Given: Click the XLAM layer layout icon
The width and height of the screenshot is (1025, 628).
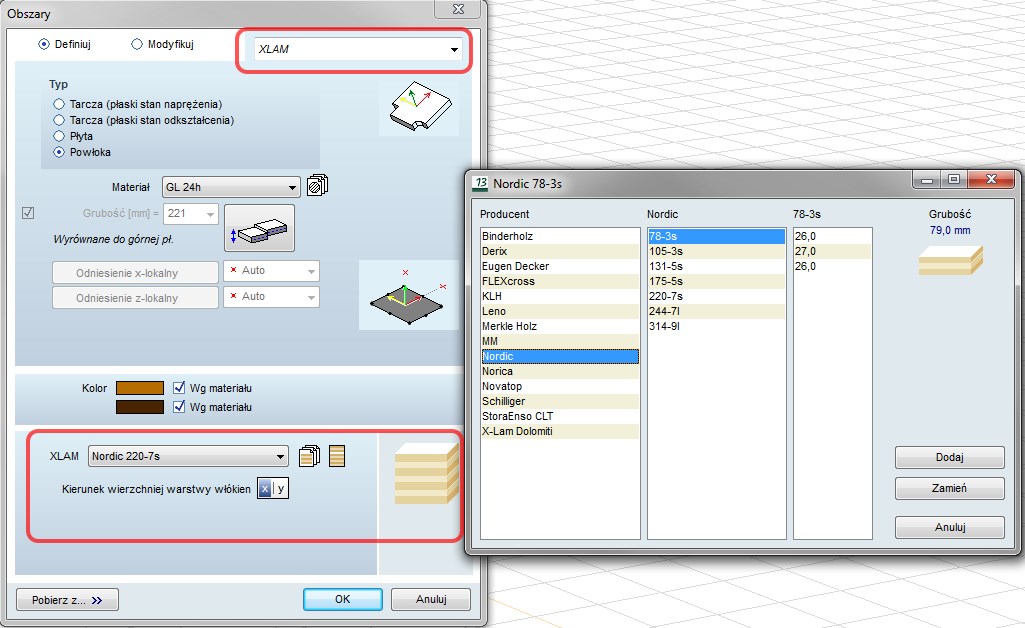Looking at the screenshot, I should tap(337, 457).
